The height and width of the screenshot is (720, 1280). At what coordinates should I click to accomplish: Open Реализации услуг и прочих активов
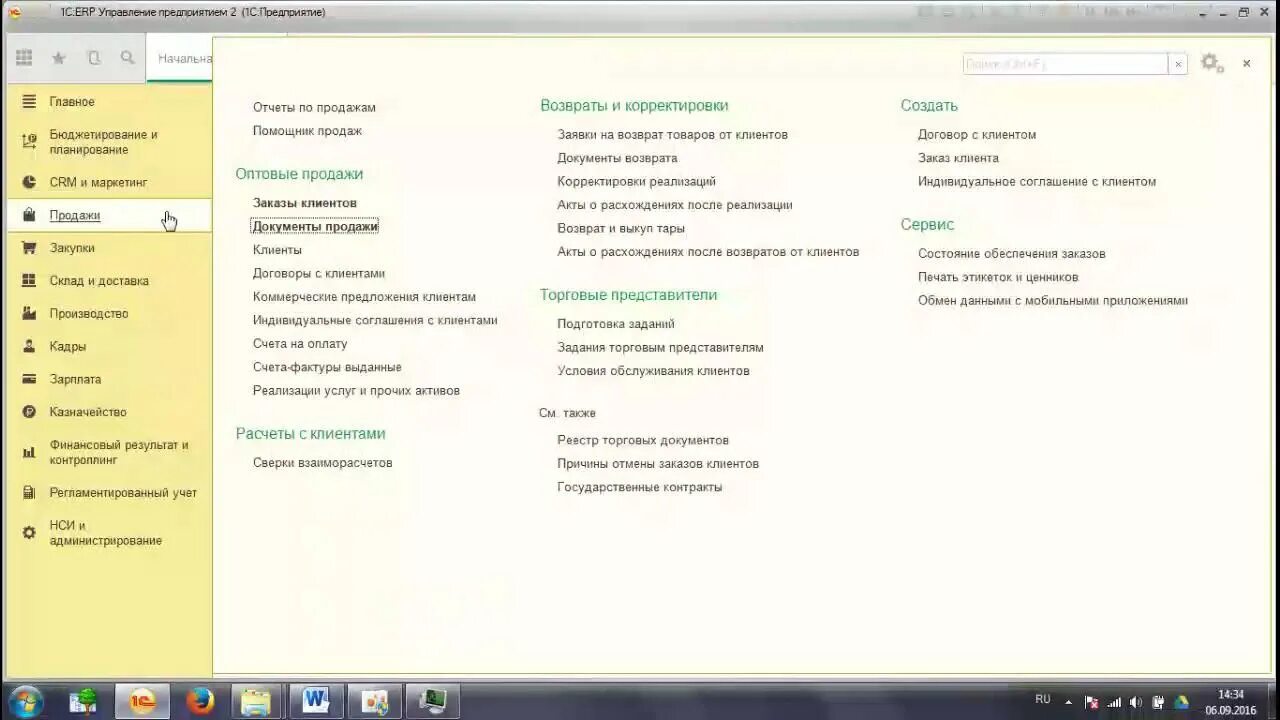356,391
